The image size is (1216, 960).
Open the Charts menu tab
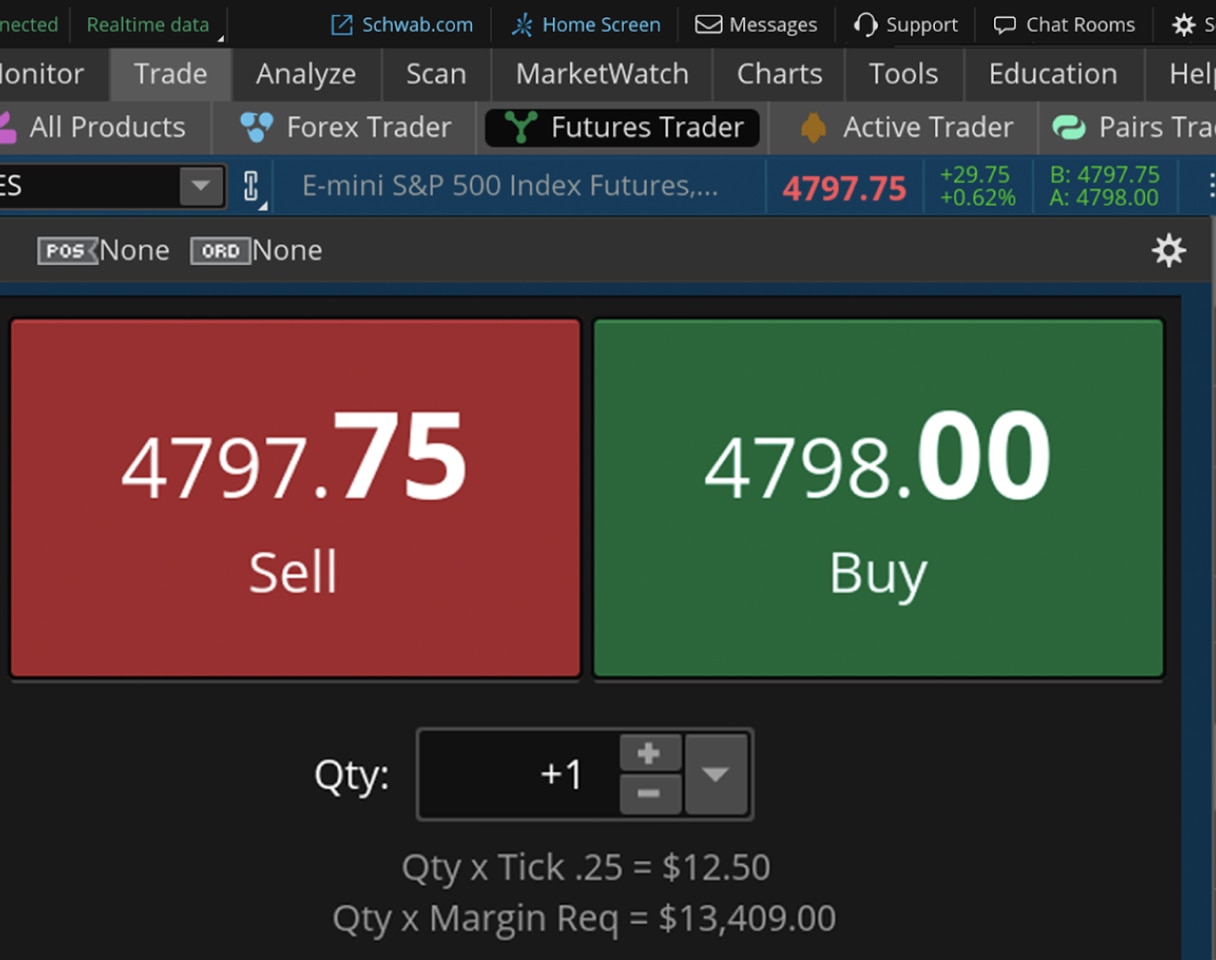pyautogui.click(x=779, y=74)
